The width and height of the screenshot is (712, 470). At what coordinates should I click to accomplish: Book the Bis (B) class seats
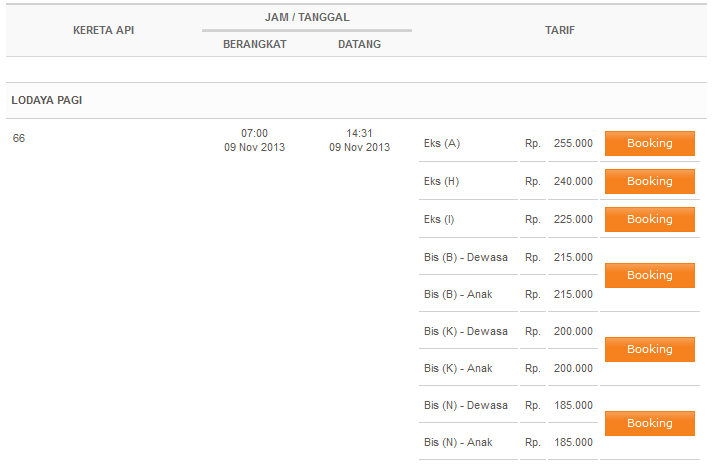pos(649,275)
